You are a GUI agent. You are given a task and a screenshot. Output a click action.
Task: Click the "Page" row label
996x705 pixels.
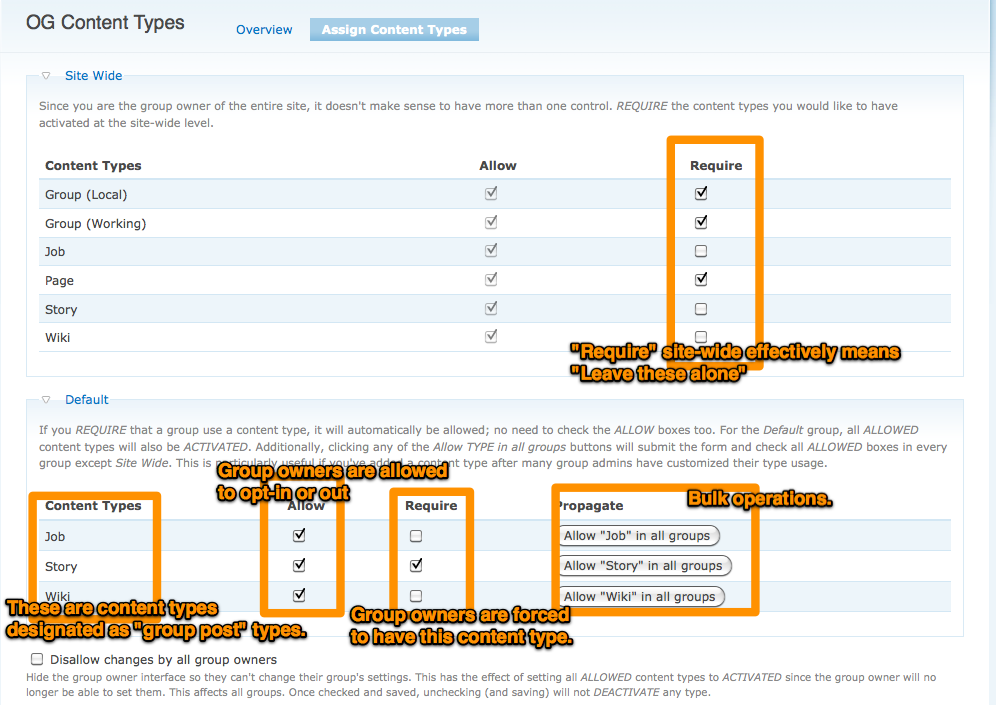pyautogui.click(x=59, y=281)
